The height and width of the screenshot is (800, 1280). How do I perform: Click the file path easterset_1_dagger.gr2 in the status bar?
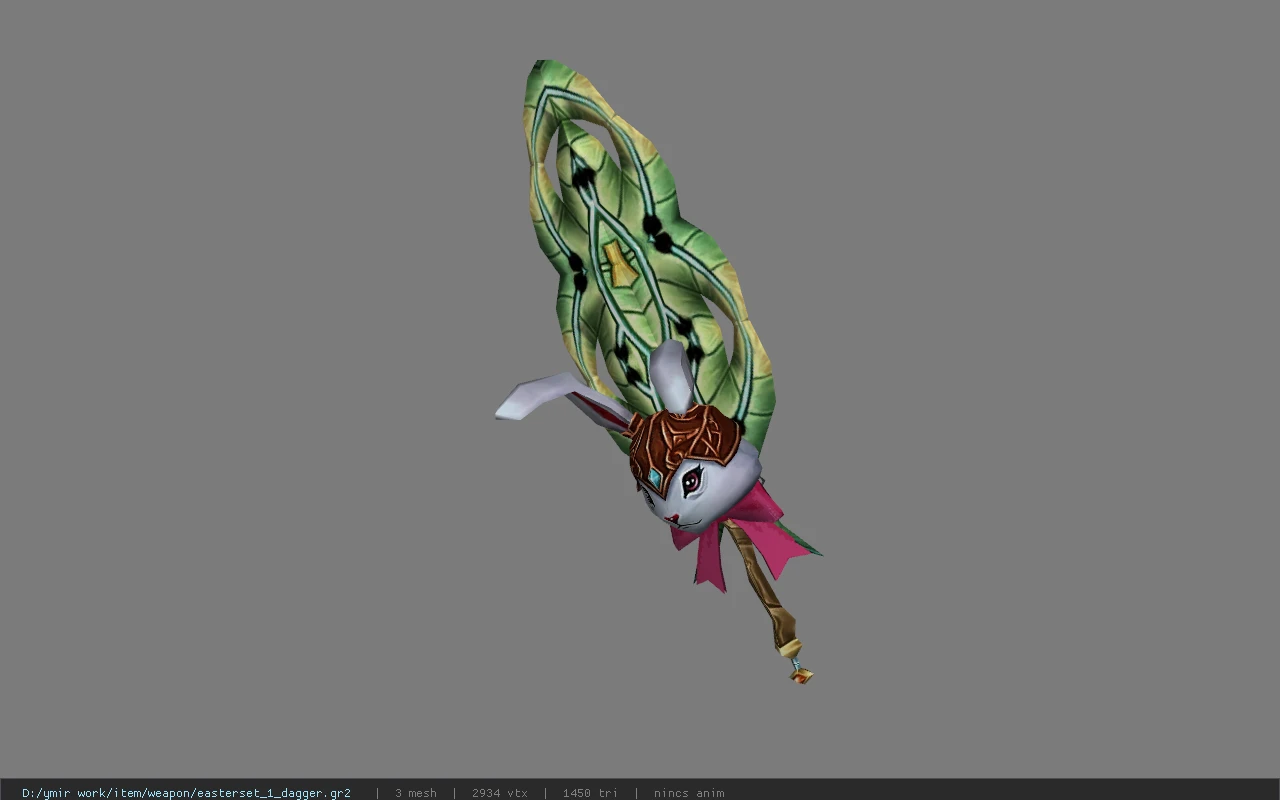point(186,793)
